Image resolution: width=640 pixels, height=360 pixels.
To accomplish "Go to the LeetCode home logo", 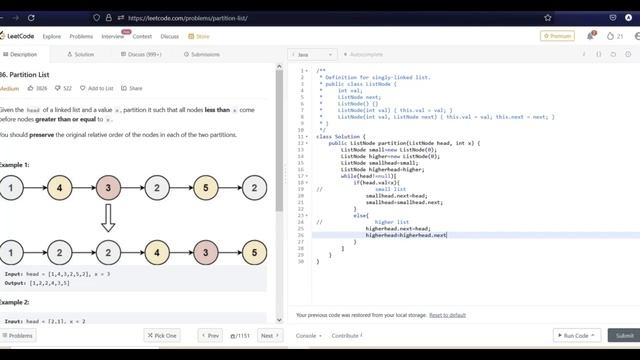I will tap(17, 36).
